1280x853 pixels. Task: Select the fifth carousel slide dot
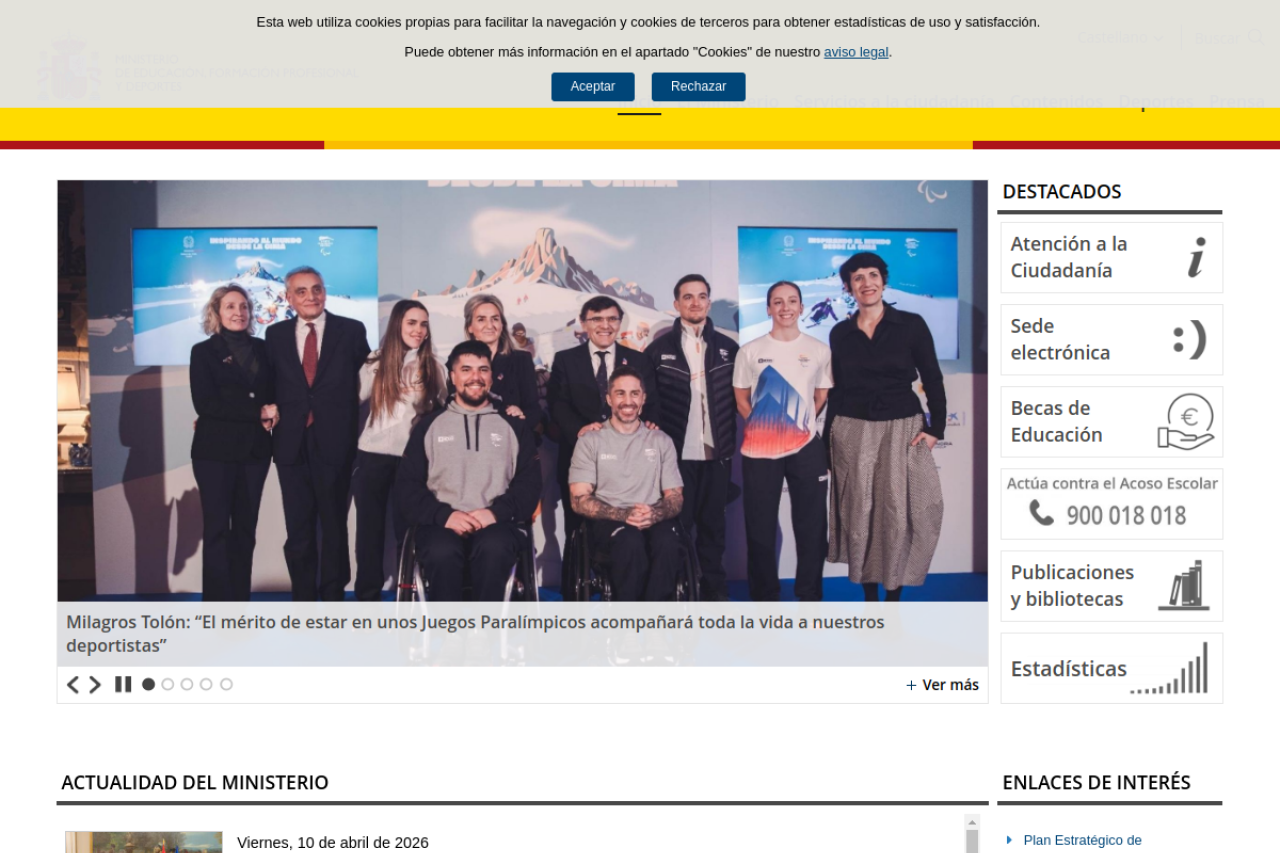click(226, 684)
